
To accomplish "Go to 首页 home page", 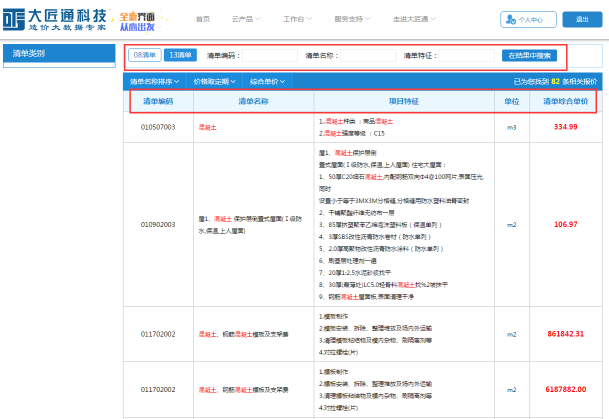I will coord(203,19).
